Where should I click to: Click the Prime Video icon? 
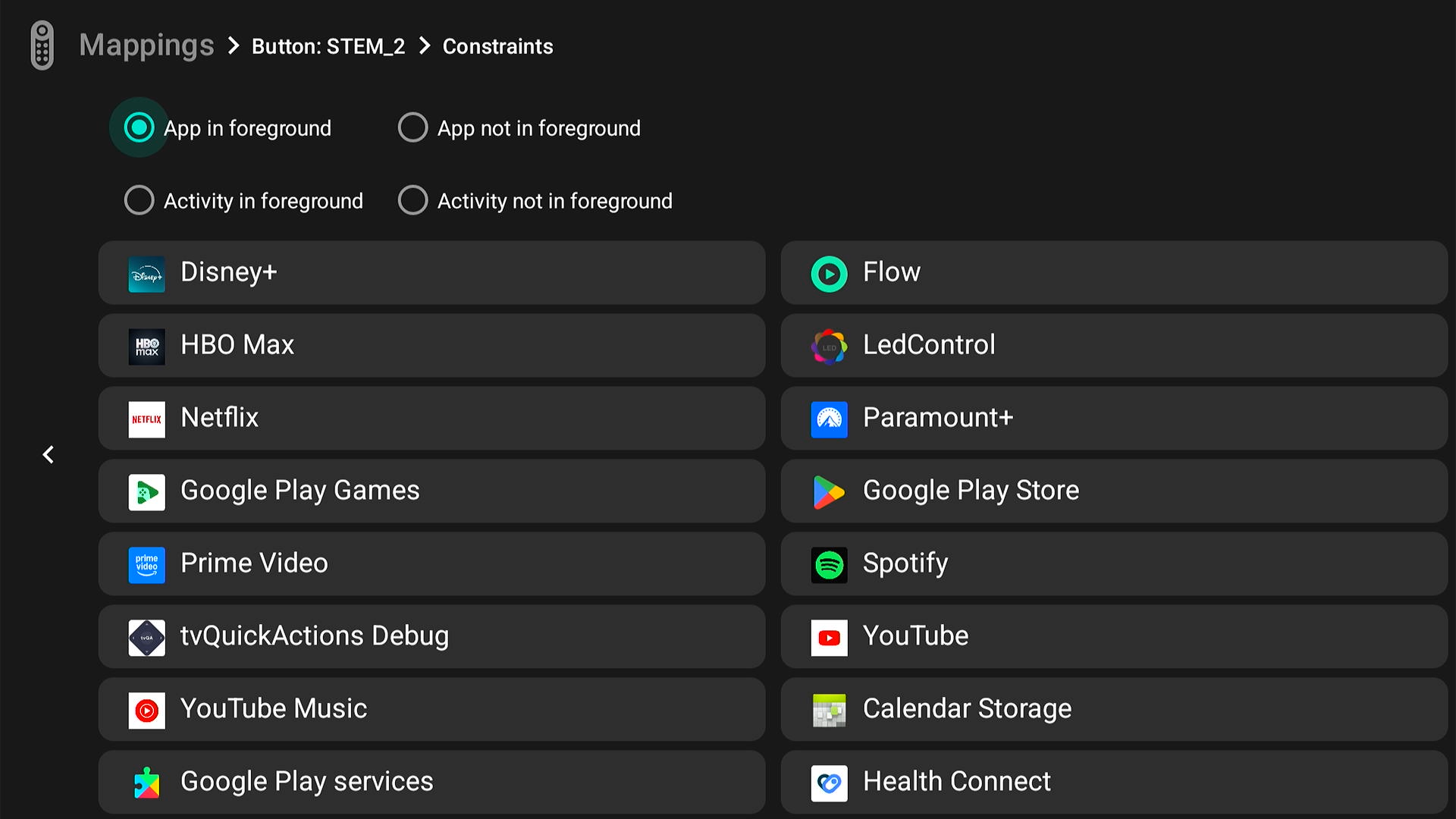tap(146, 565)
